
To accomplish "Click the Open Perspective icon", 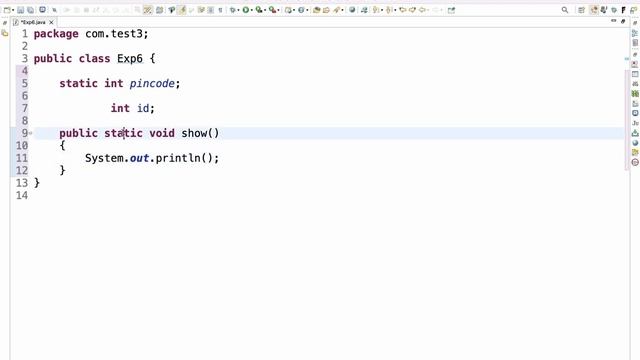I will (581, 10).
